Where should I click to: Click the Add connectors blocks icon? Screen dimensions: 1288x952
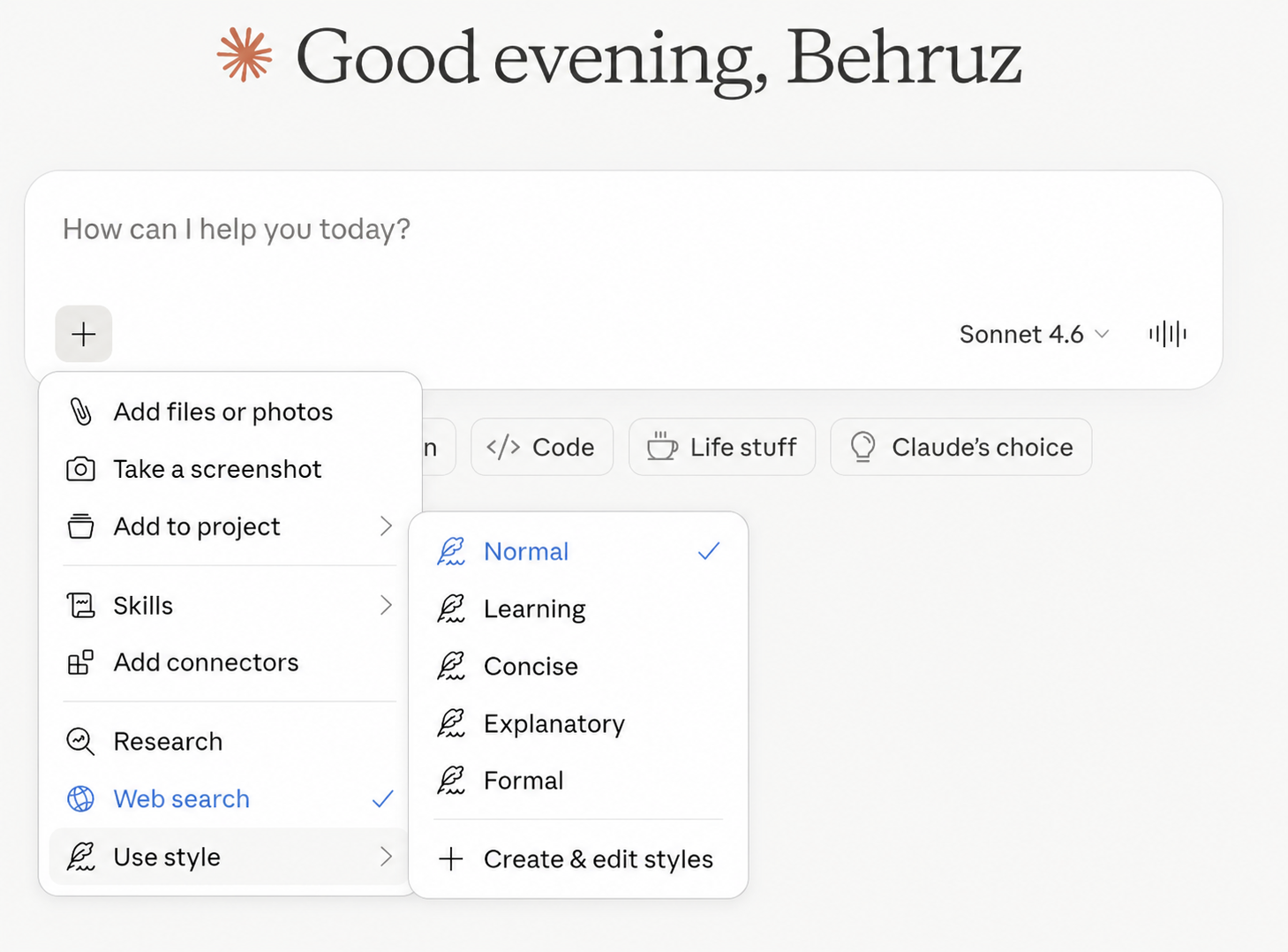pos(80,662)
